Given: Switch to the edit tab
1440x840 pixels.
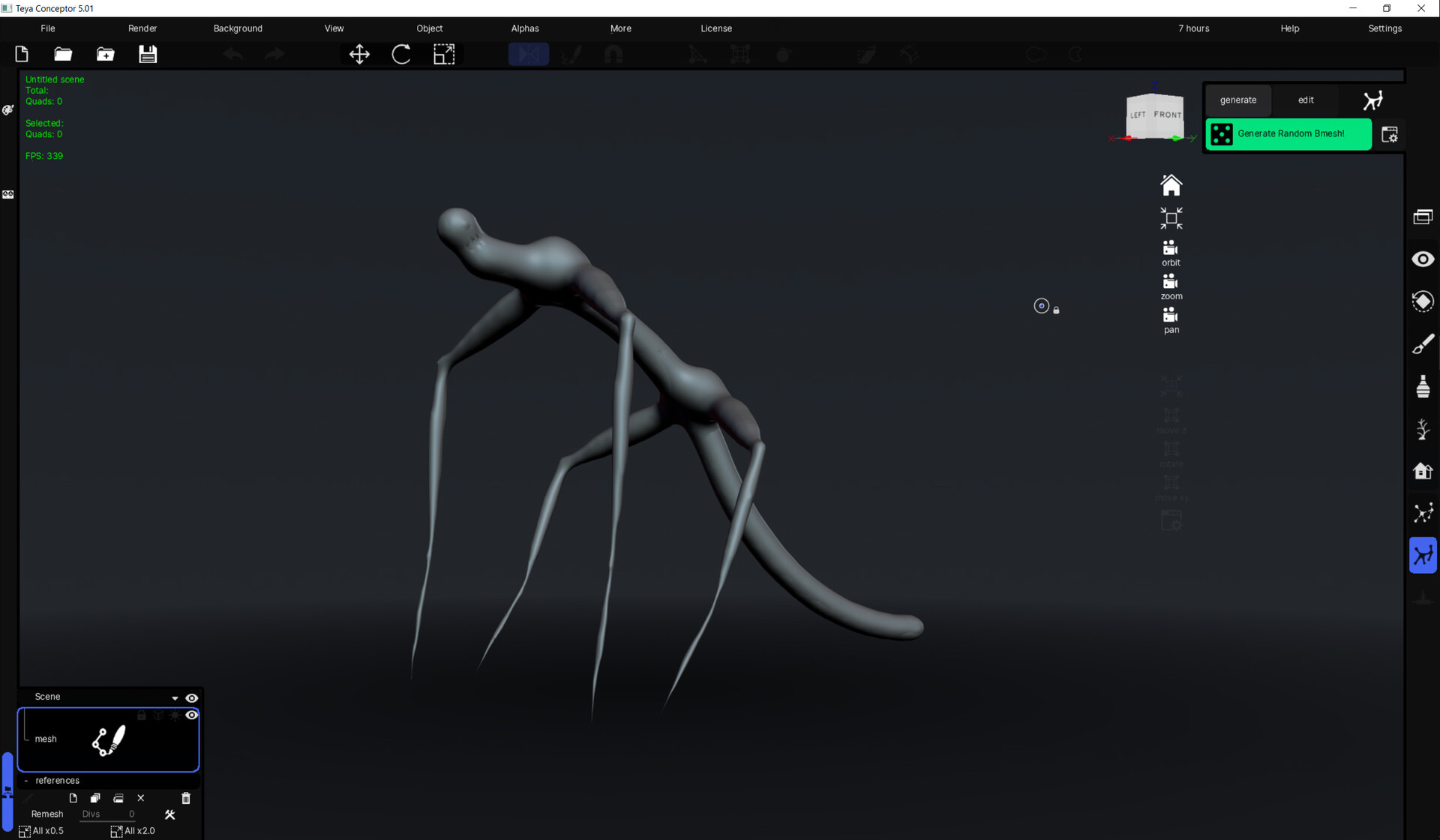Looking at the screenshot, I should tap(1305, 100).
